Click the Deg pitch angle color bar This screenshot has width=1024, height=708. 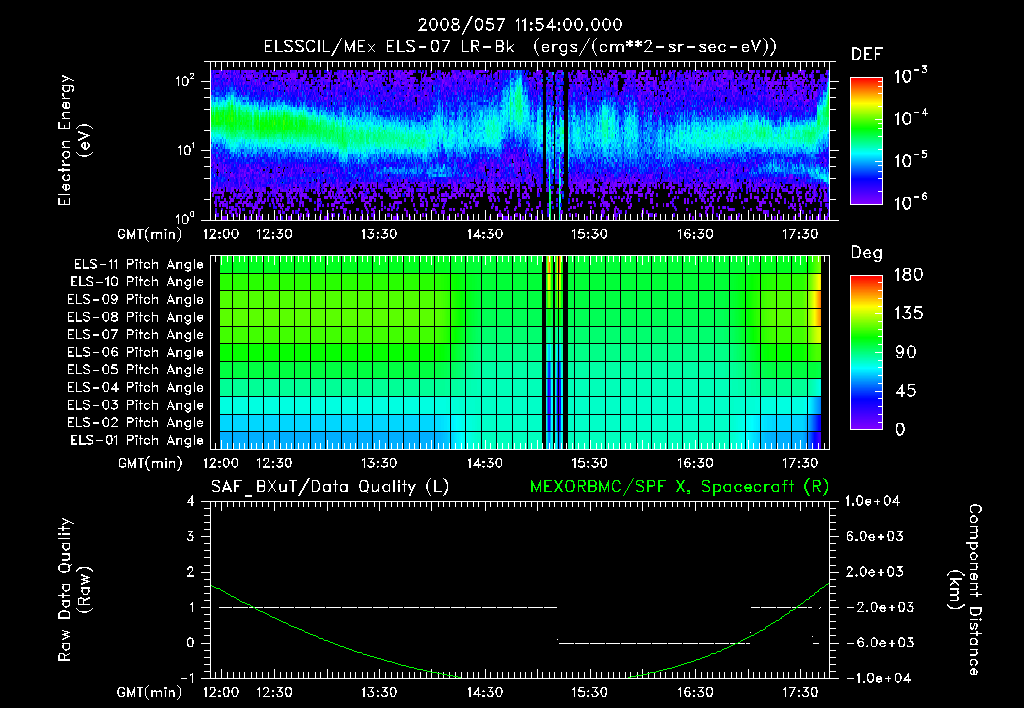[866, 352]
